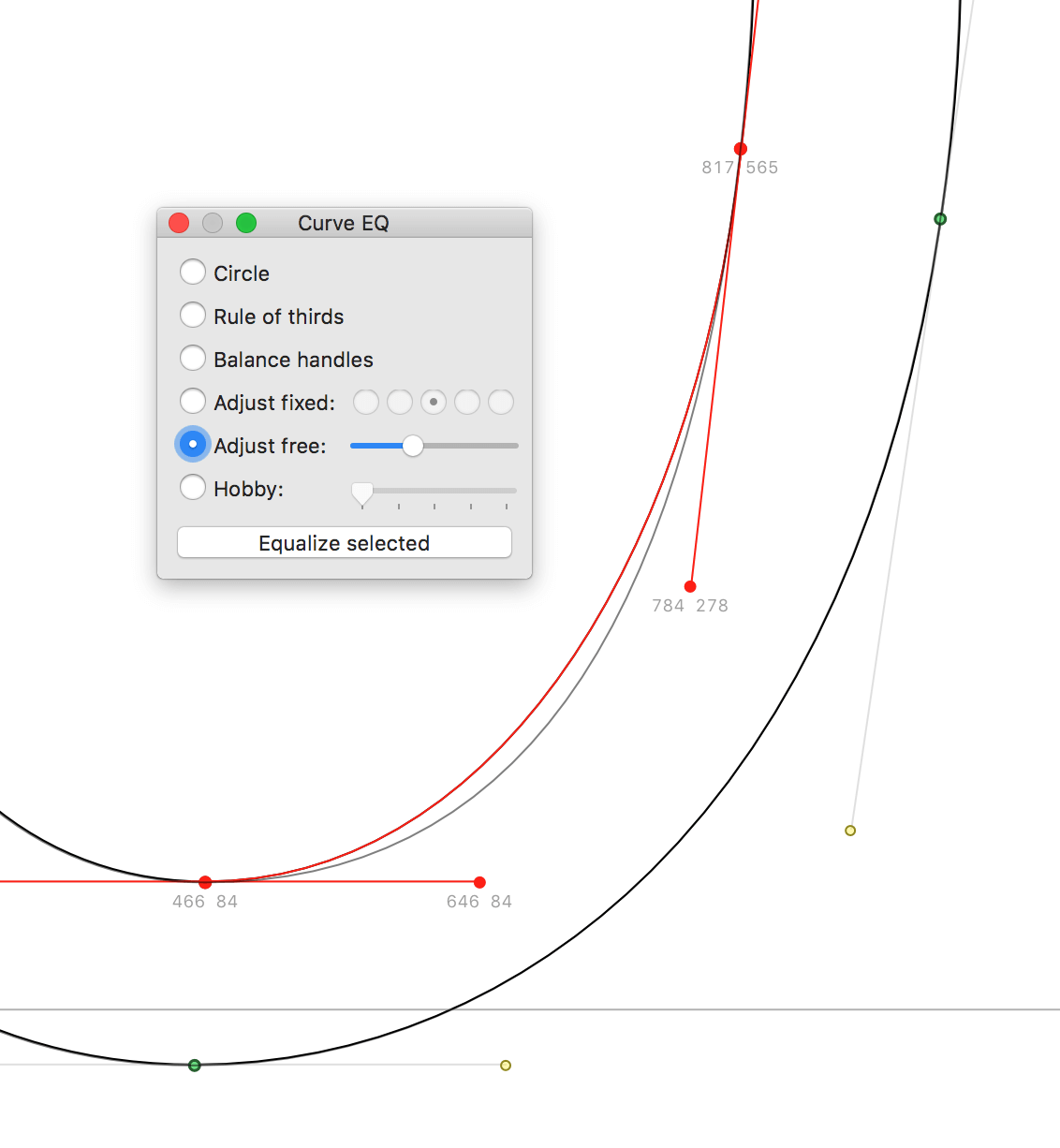Select the Balance handles radio button
The width and height of the screenshot is (1060, 1148).
click(193, 359)
